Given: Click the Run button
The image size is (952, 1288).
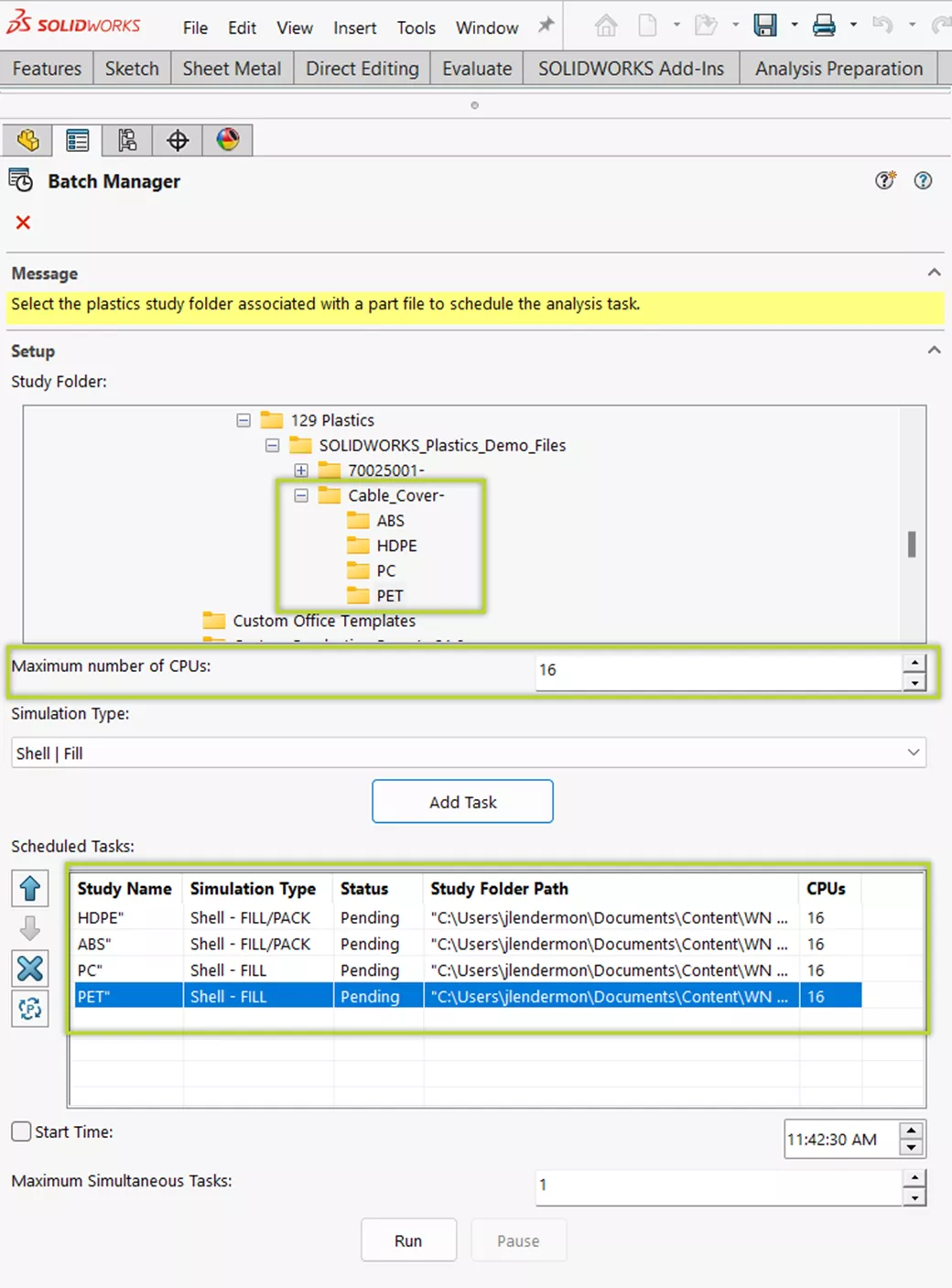Looking at the screenshot, I should (x=408, y=1240).
